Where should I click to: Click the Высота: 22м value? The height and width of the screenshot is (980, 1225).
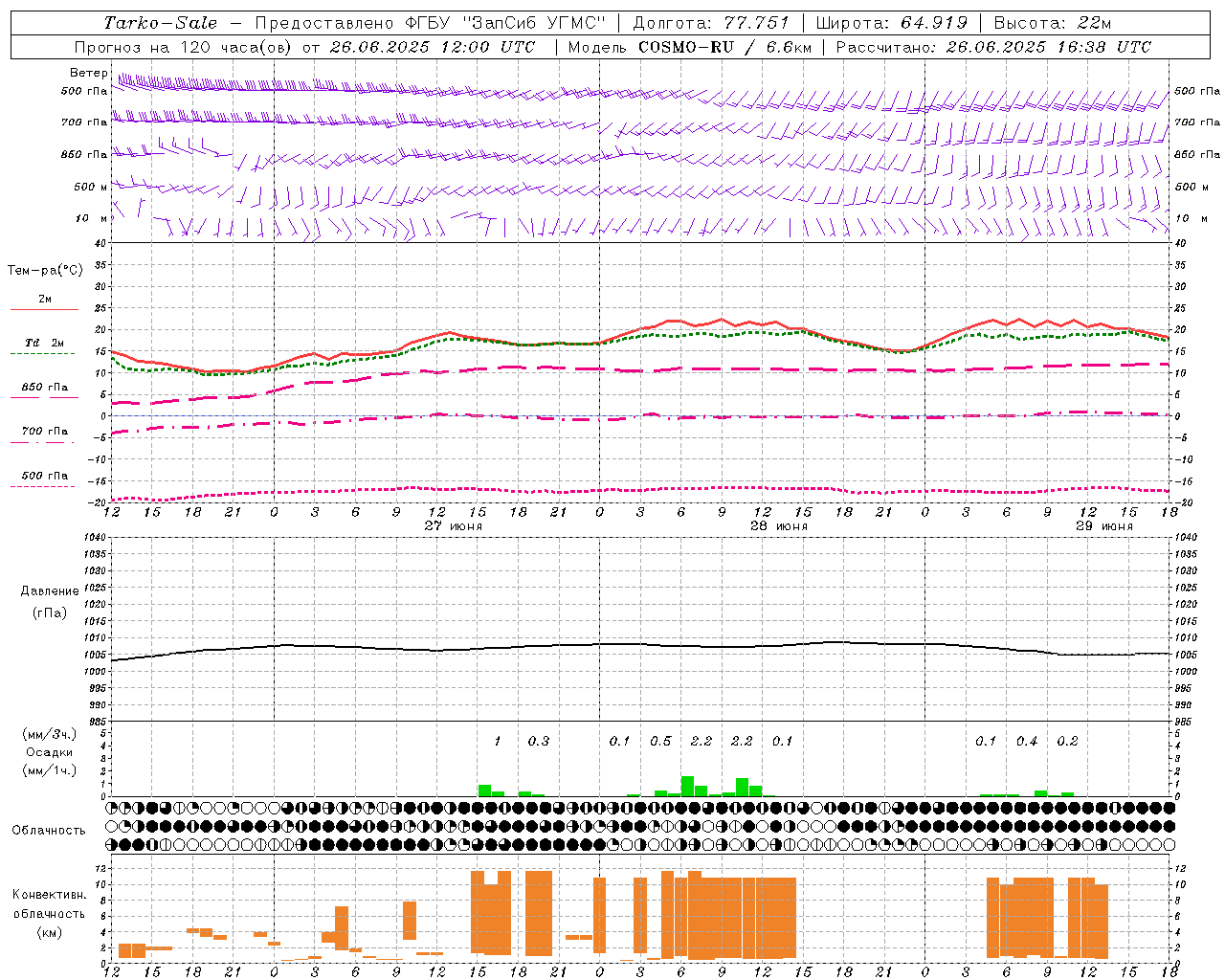click(1053, 23)
